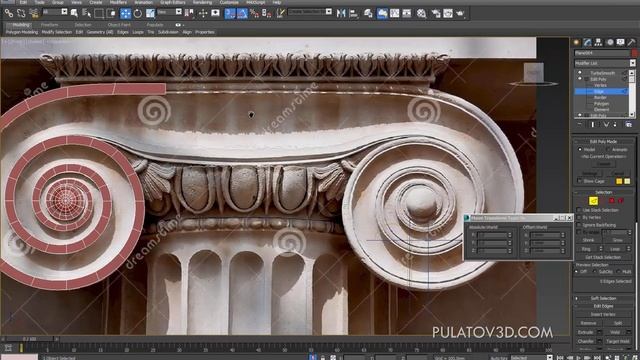This screenshot has width=640, height=360.
Task: Toggle the Snaps Toggle icon
Action: [230, 13]
